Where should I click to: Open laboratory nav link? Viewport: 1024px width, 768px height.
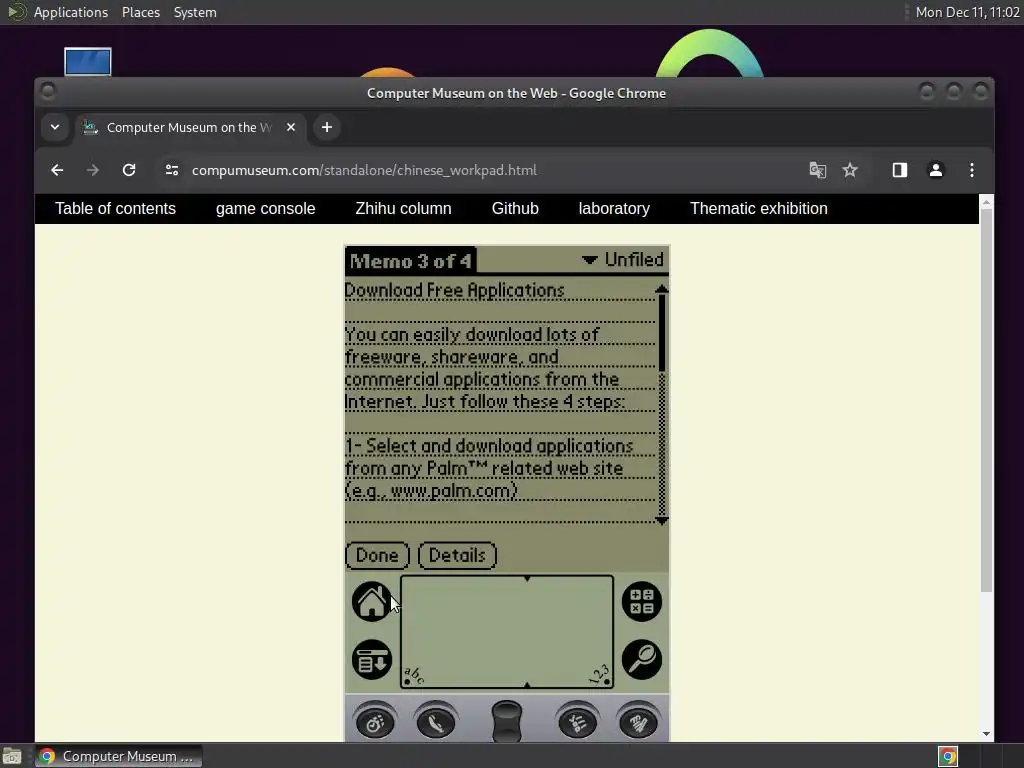click(614, 209)
